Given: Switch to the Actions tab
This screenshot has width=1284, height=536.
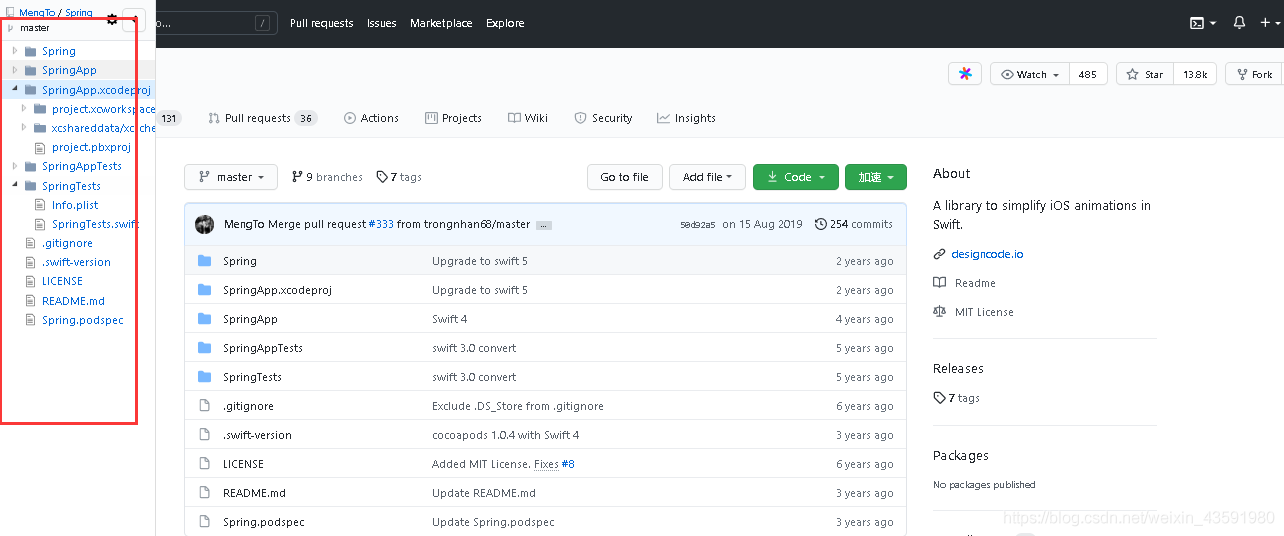Looking at the screenshot, I should (371, 118).
